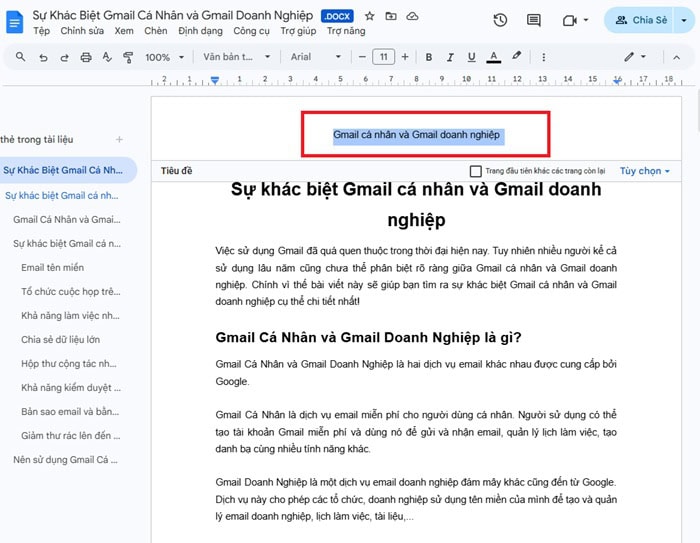The image size is (700, 543).
Task: Click the print icon
Action: 86,57
